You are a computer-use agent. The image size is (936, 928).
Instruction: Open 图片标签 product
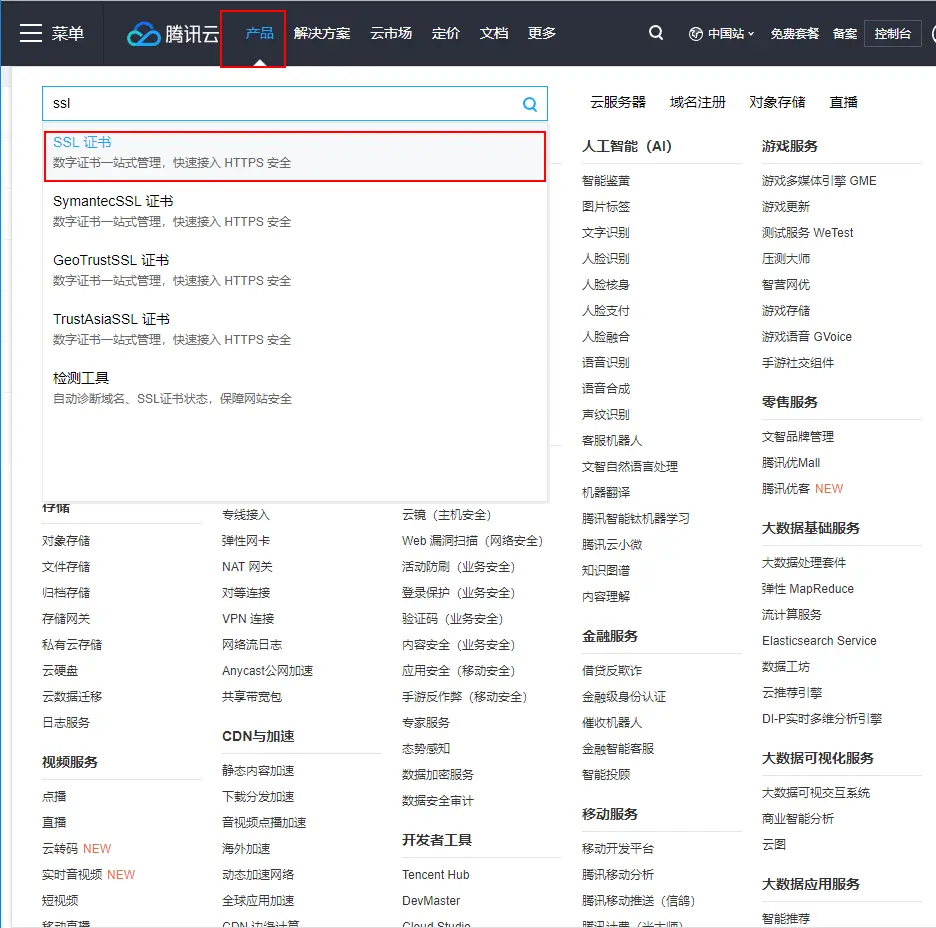coord(606,207)
